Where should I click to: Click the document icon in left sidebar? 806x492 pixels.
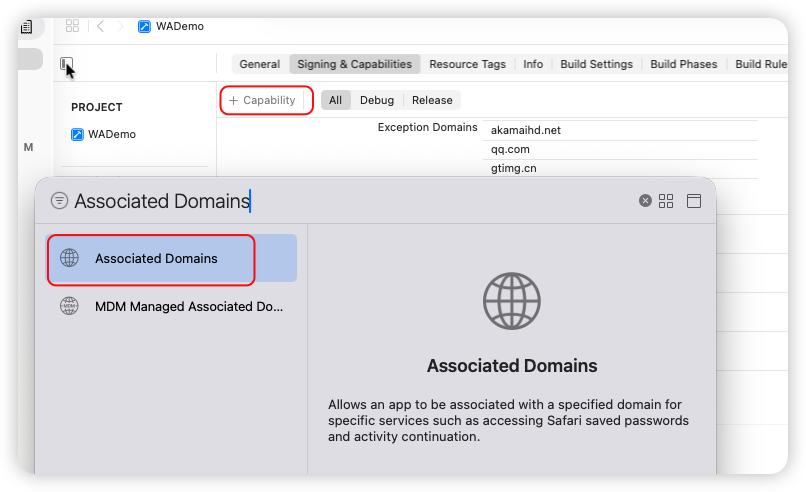tap(26, 27)
